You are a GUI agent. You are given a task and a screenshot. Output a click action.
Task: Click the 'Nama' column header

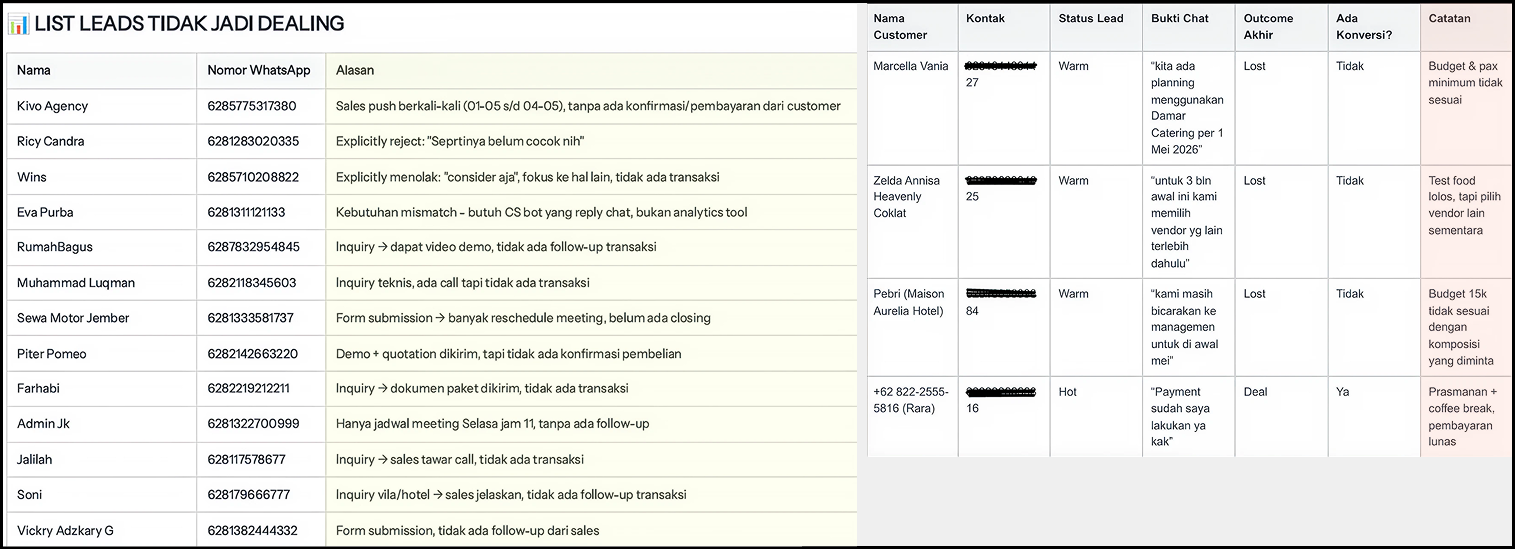(x=101, y=70)
